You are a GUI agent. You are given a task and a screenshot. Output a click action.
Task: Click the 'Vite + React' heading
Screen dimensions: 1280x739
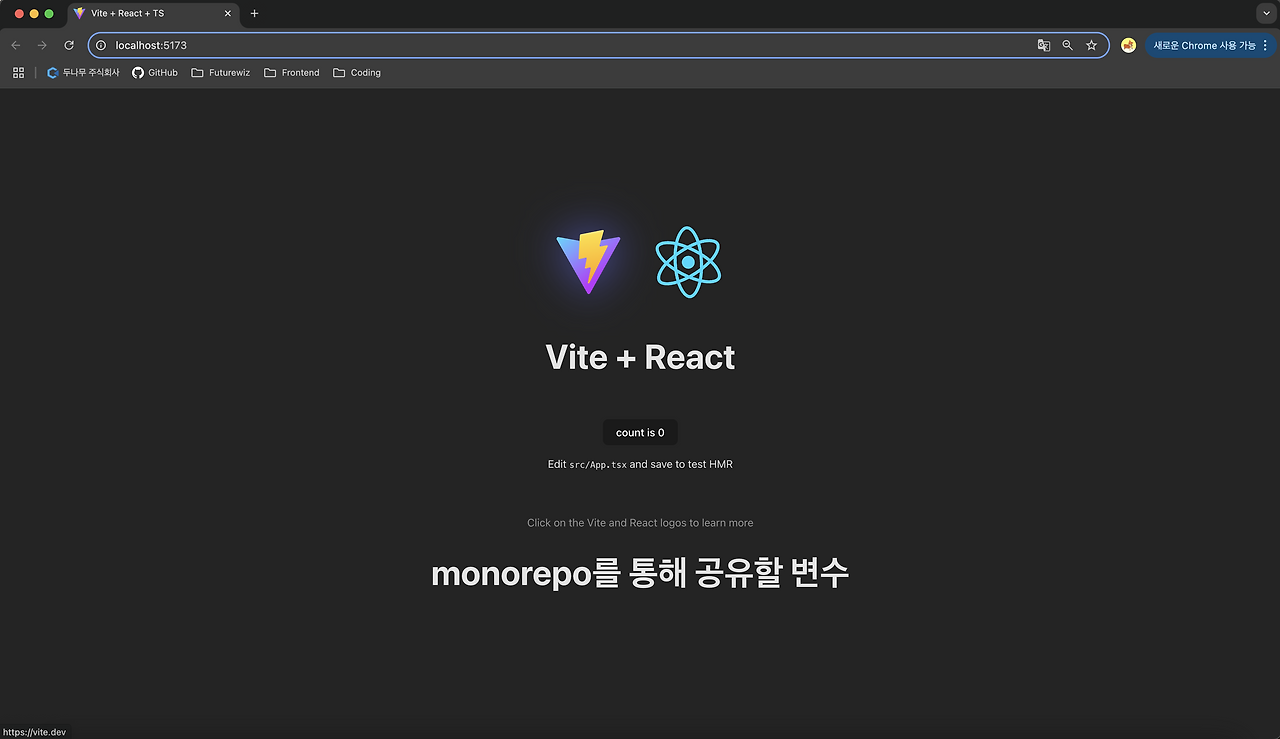click(x=640, y=357)
